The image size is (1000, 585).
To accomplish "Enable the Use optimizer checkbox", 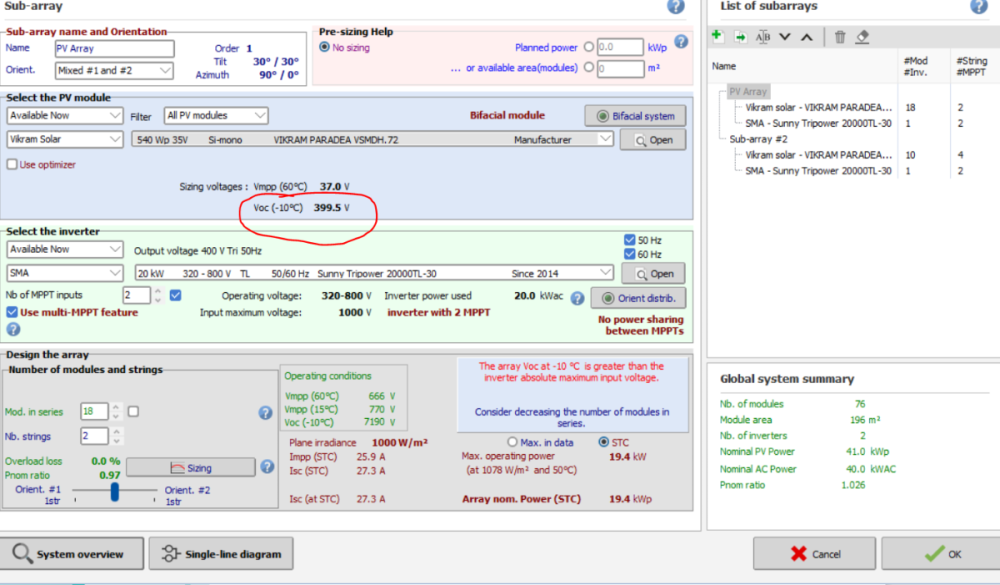I will 12,165.
